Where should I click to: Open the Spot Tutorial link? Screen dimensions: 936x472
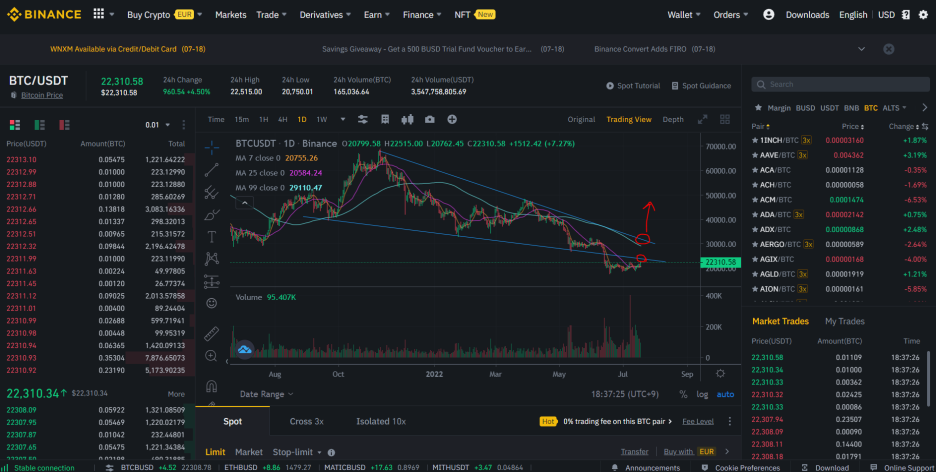coord(633,86)
